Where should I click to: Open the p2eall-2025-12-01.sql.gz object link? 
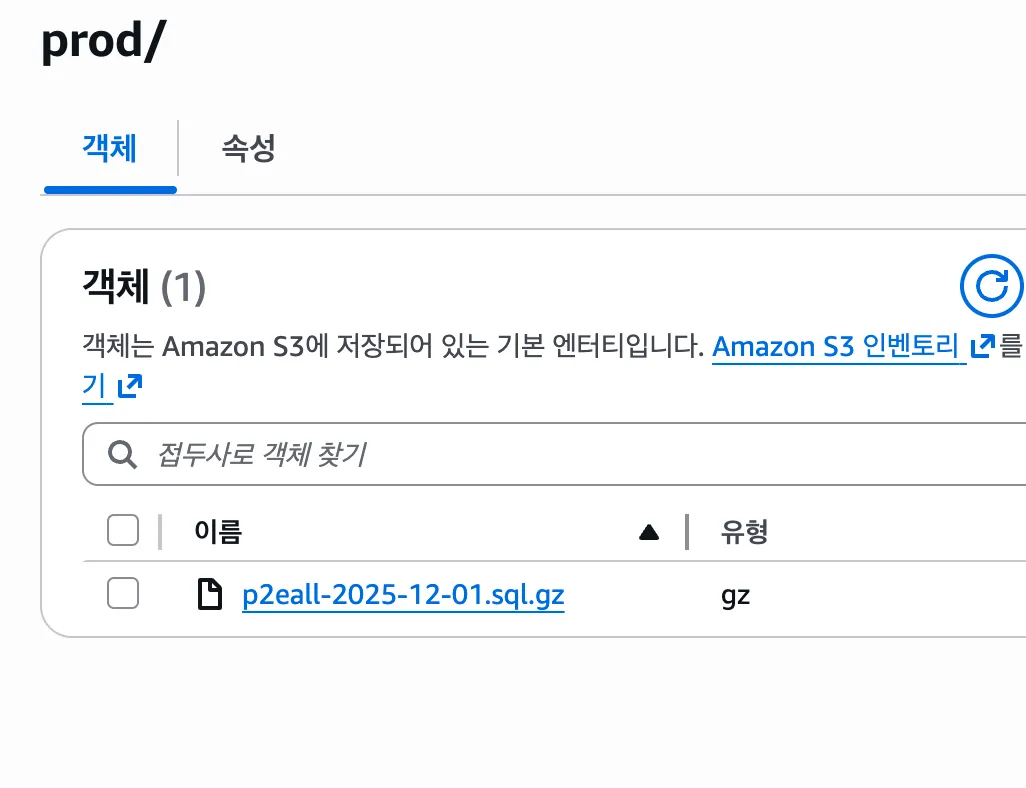point(403,596)
